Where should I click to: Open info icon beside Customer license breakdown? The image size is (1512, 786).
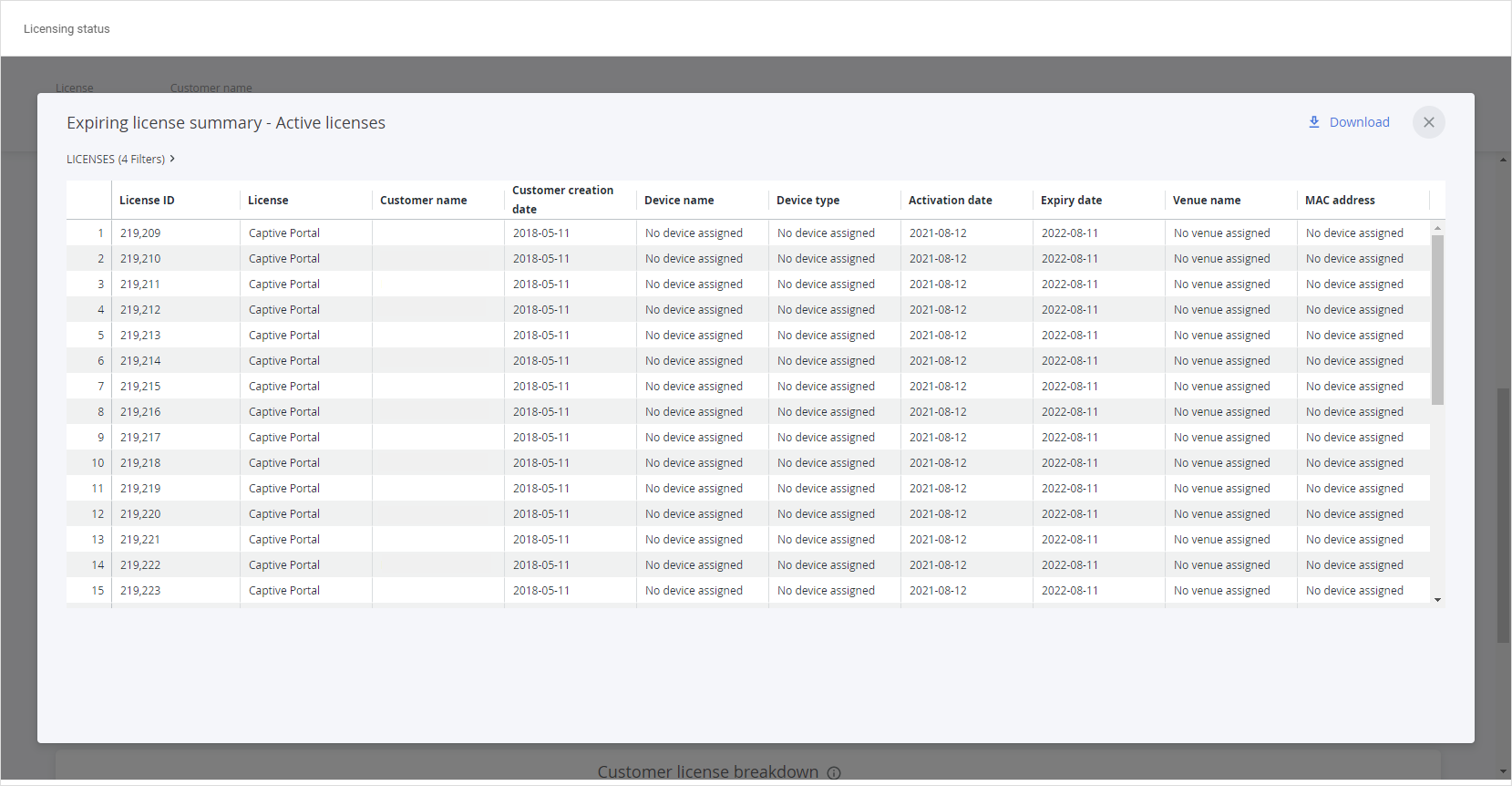coord(834,773)
